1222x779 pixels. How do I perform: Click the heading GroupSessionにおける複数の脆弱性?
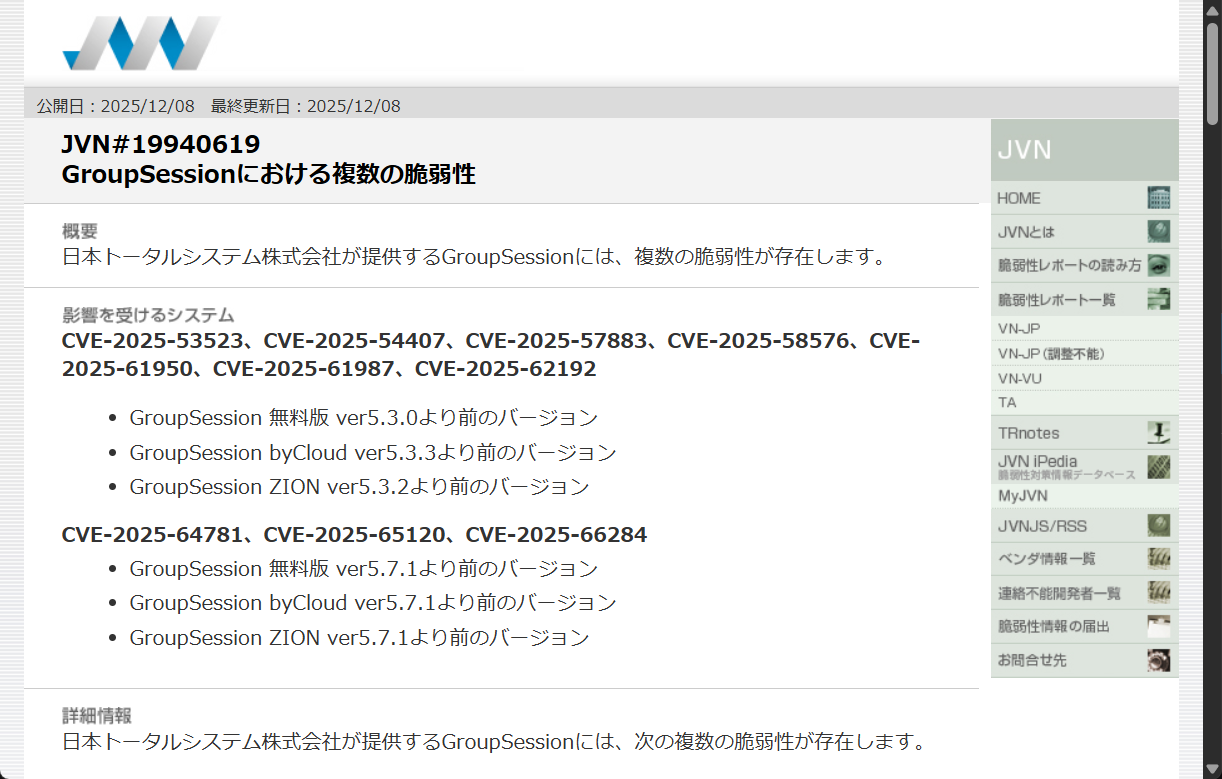(268, 175)
